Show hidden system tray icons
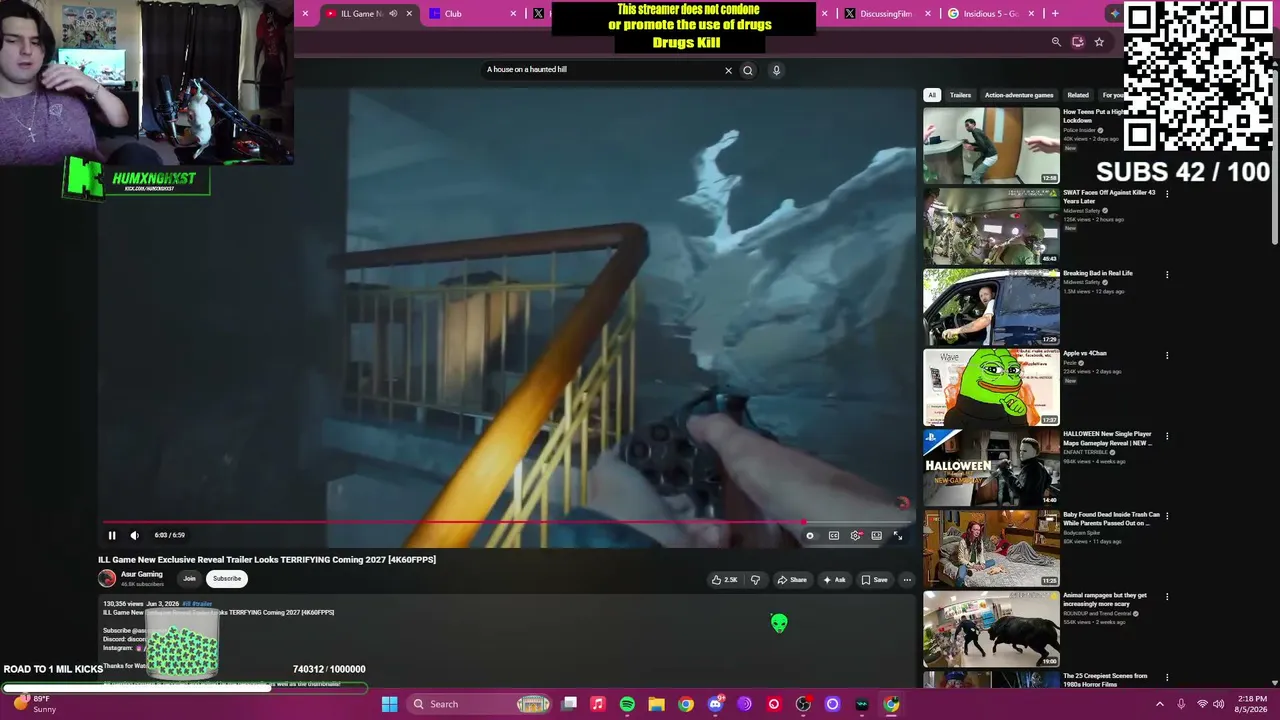Viewport: 1280px width, 720px height. click(1160, 704)
